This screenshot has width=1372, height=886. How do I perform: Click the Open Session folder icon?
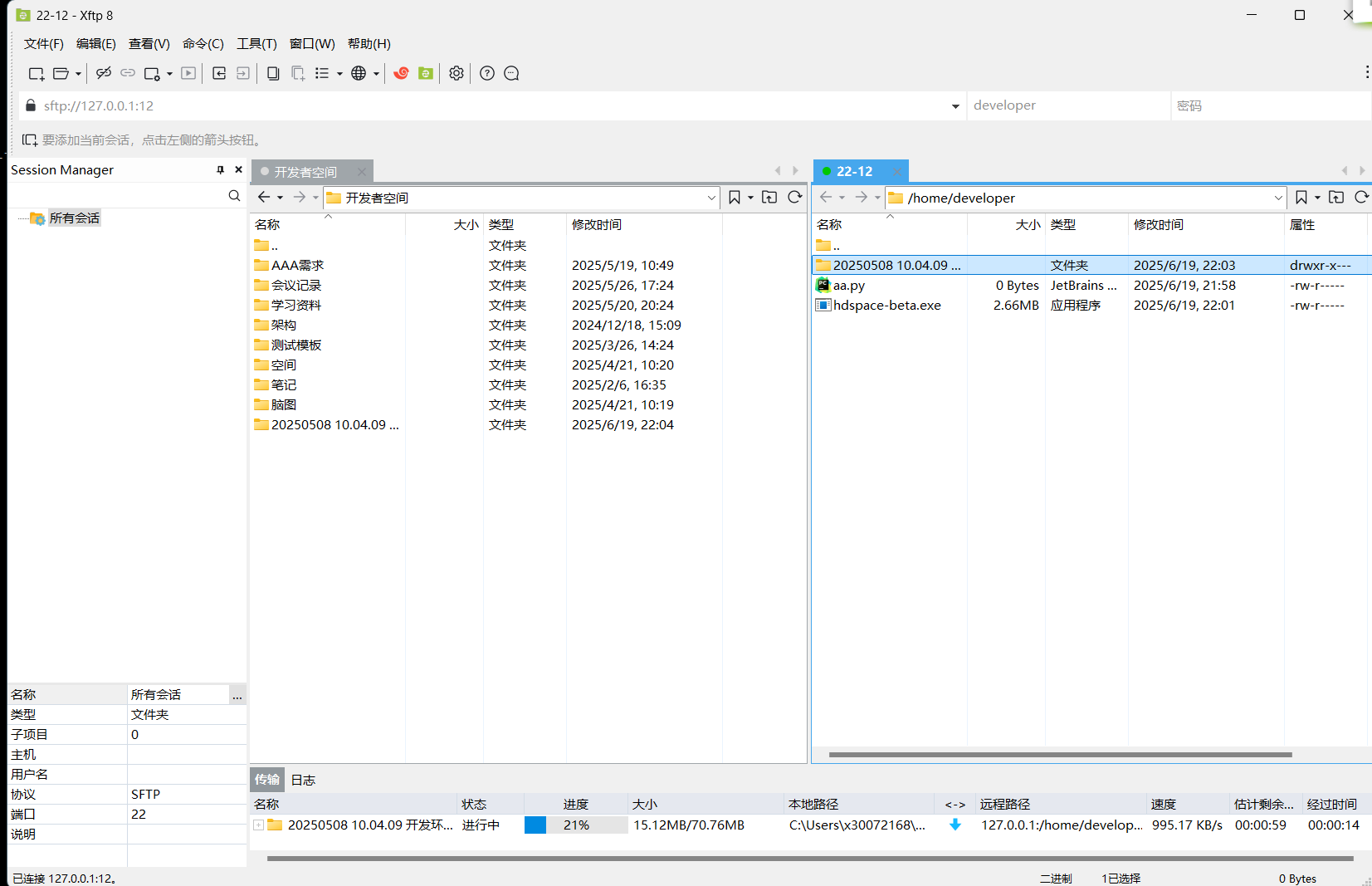click(x=61, y=73)
